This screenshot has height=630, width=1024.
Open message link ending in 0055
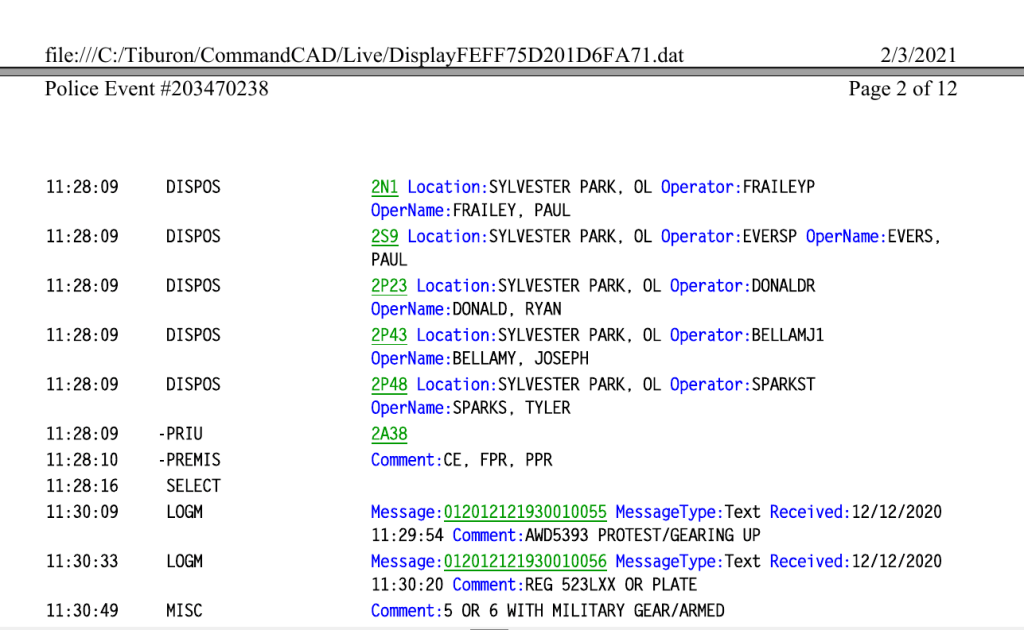[525, 512]
